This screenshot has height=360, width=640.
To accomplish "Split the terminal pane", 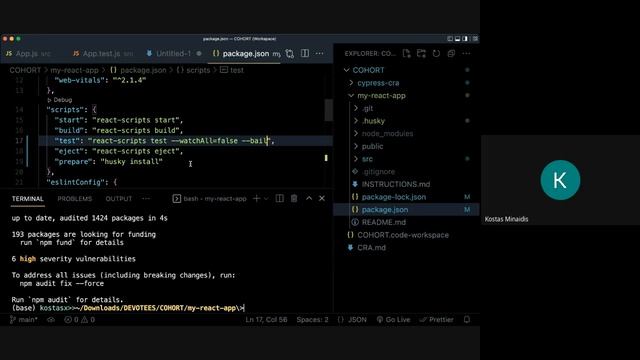I will coord(280,198).
